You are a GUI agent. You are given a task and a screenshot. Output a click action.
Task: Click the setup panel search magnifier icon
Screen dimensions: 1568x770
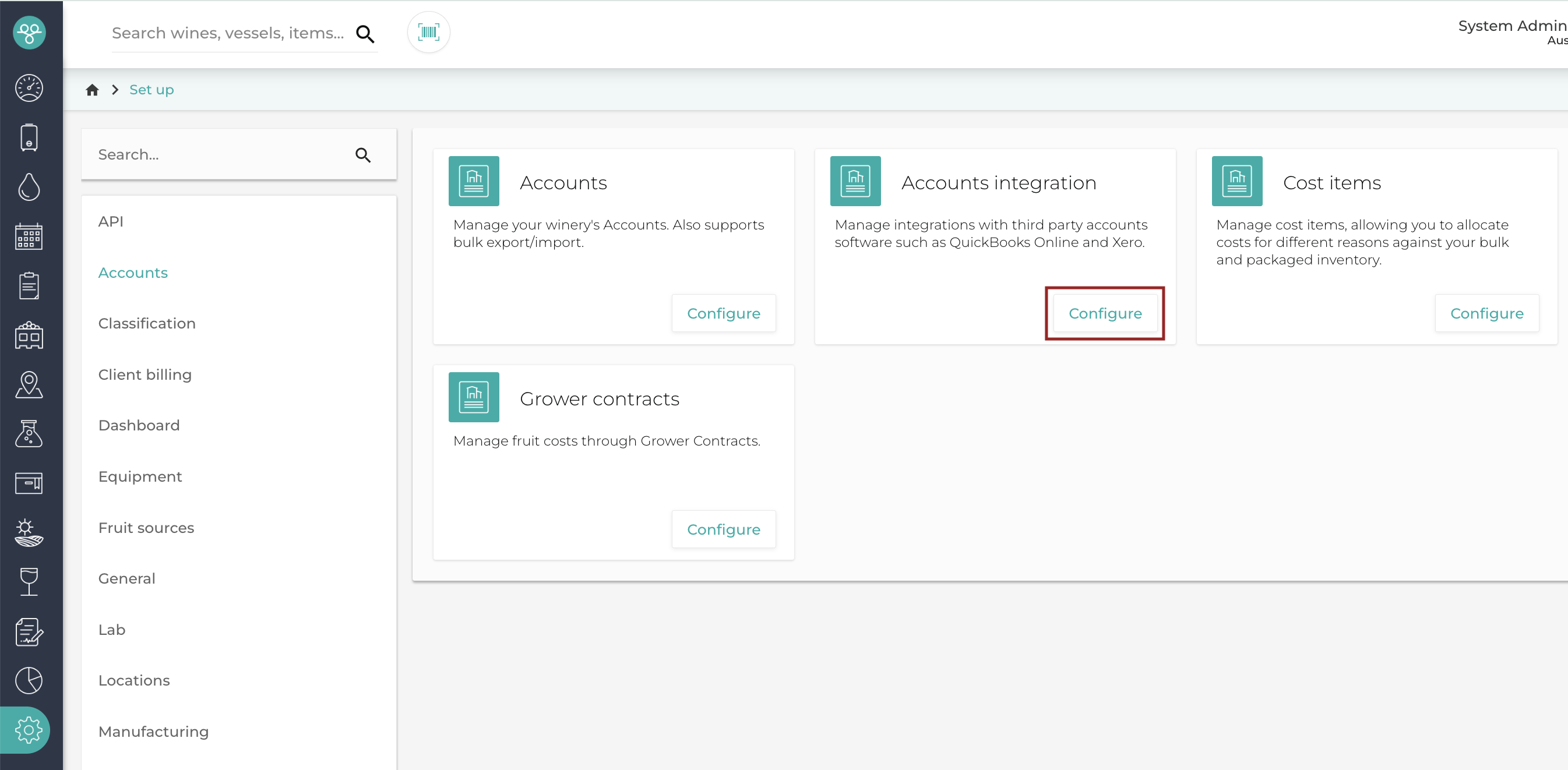[364, 155]
